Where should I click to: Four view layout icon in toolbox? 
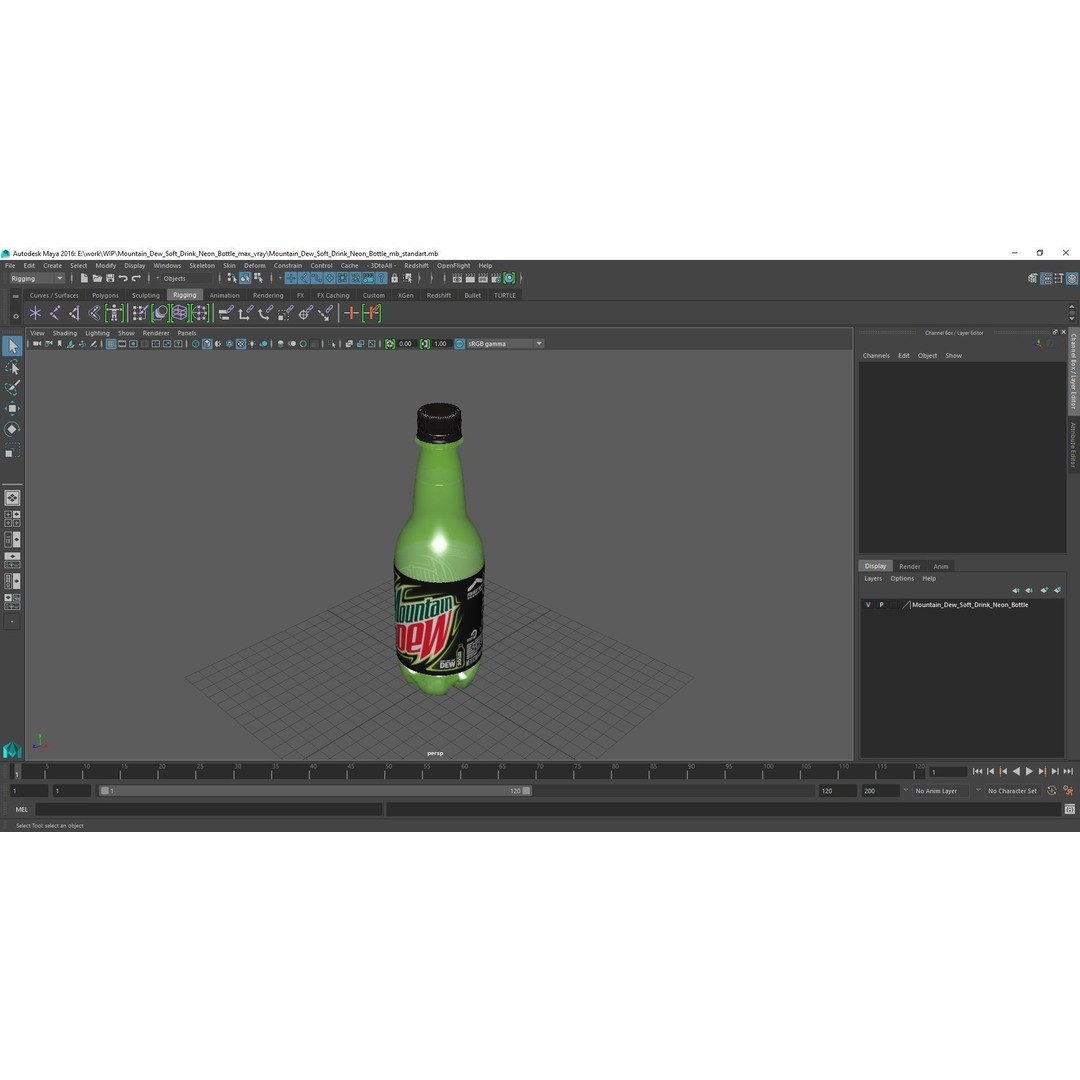tap(12, 519)
